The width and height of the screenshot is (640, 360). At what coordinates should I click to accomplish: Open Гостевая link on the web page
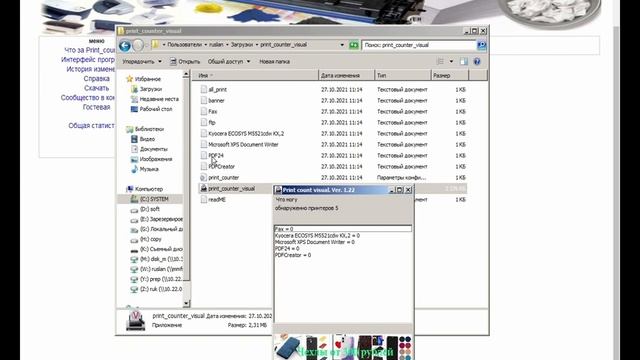pyautogui.click(x=96, y=107)
